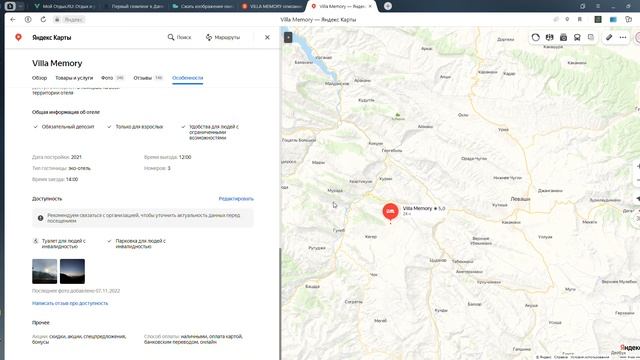This screenshot has width=640, height=360.
Task: Open Поиск magnifier search in side panel
Action: [x=179, y=37]
